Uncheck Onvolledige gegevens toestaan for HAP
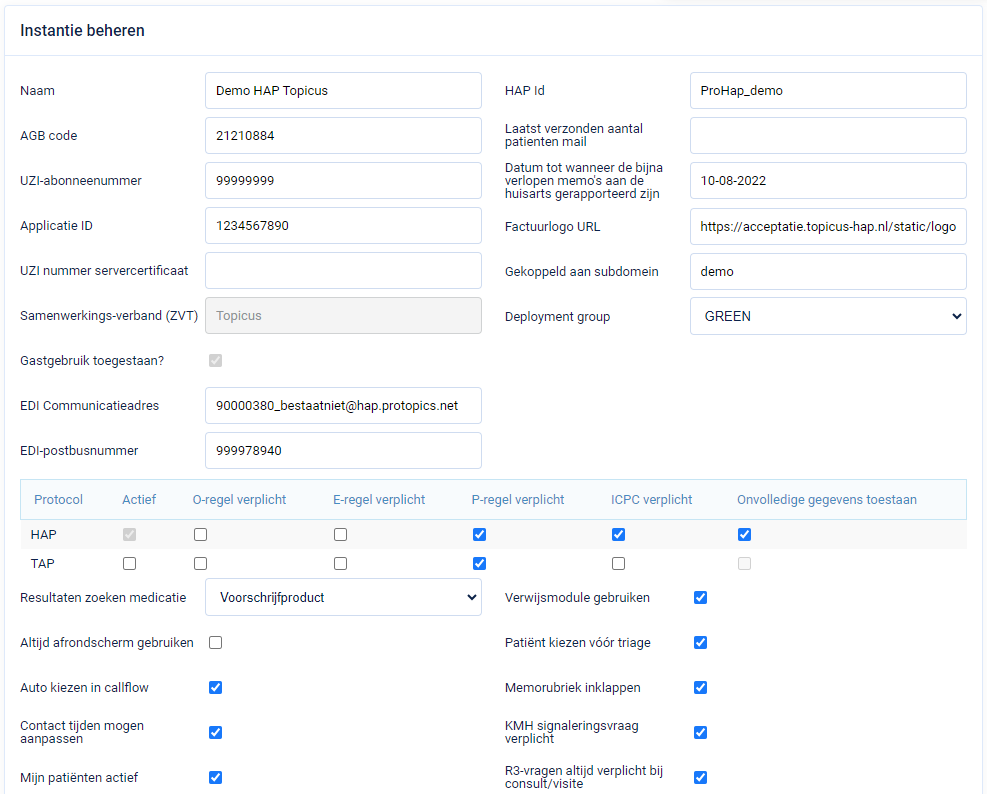987x794 pixels. 744,535
